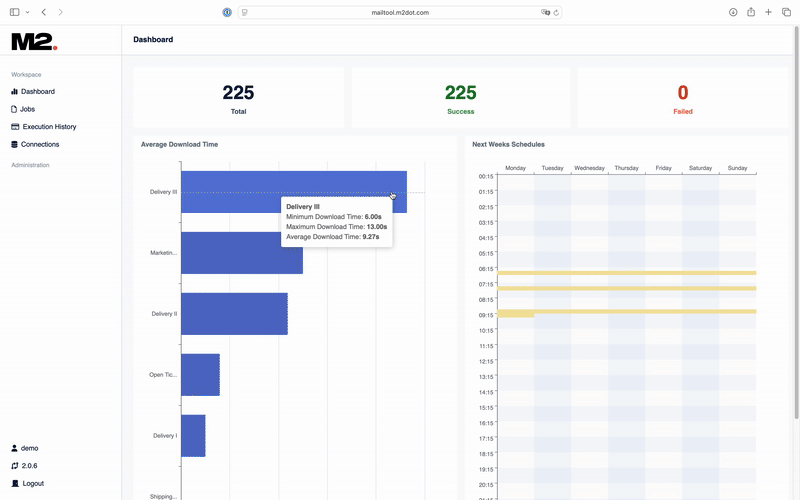The width and height of the screenshot is (800, 500).
Task: Go to Connections page
Action: [x=40, y=145]
